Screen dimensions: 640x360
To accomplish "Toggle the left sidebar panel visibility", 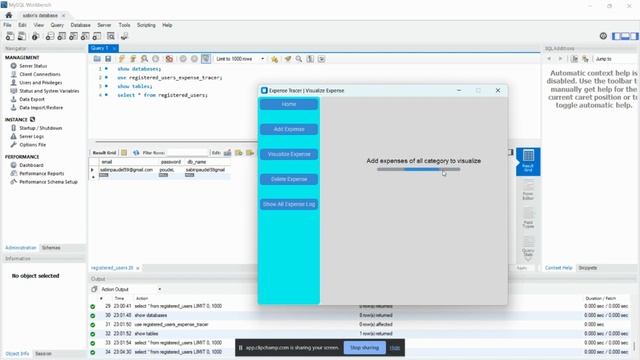I will coord(616,36).
